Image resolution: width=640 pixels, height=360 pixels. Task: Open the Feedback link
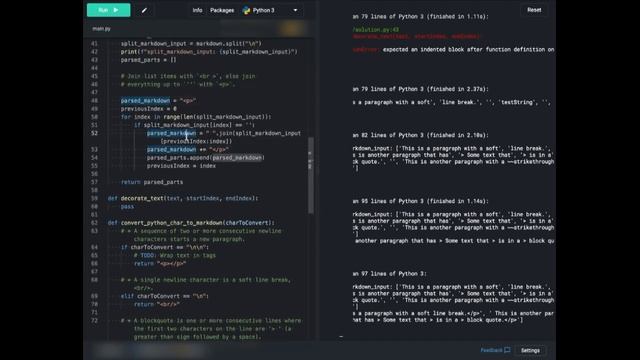[x=491, y=350]
